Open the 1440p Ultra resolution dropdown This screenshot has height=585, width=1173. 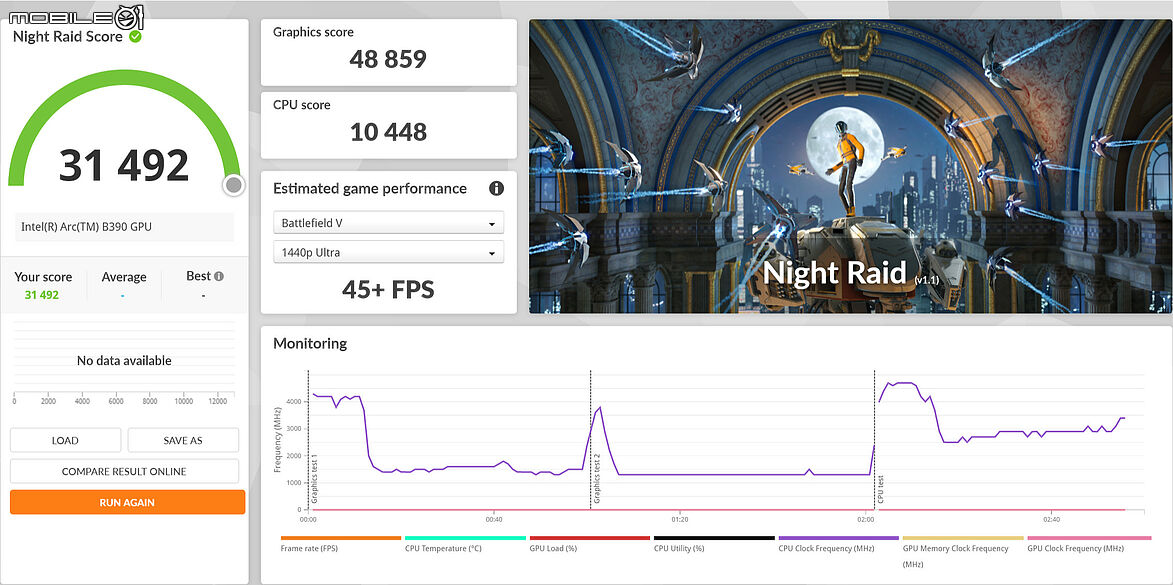(388, 253)
